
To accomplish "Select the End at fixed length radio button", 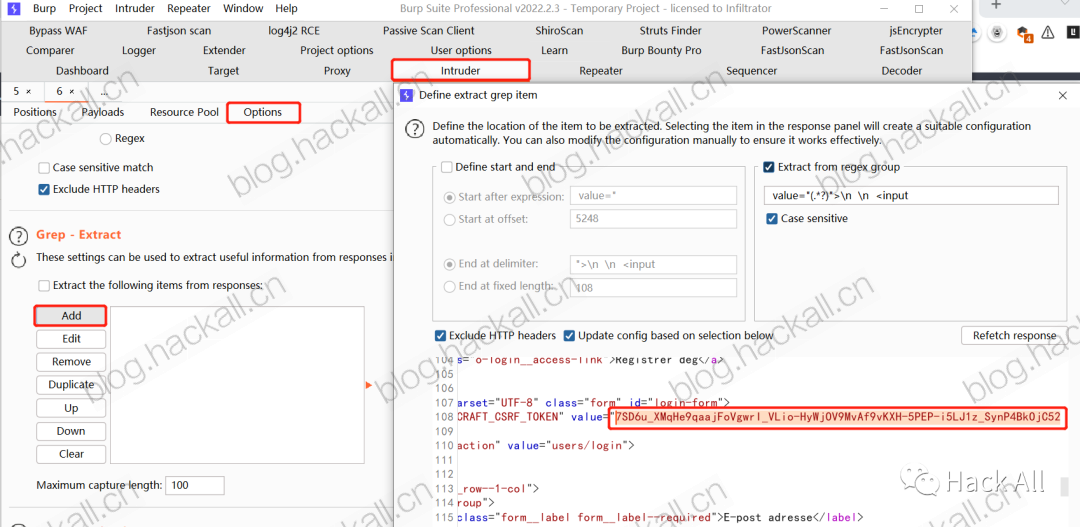I will (x=450, y=287).
